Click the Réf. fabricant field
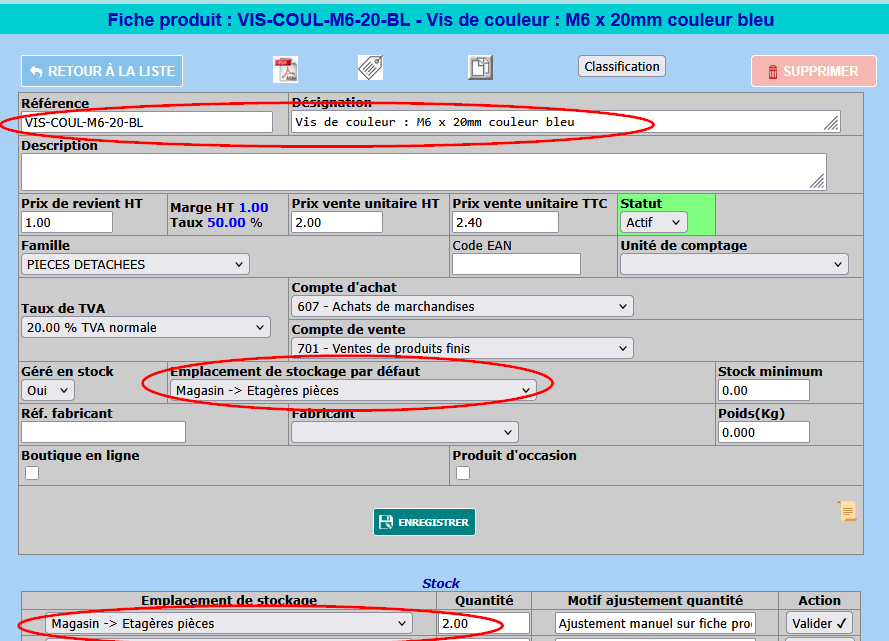 [x=104, y=432]
